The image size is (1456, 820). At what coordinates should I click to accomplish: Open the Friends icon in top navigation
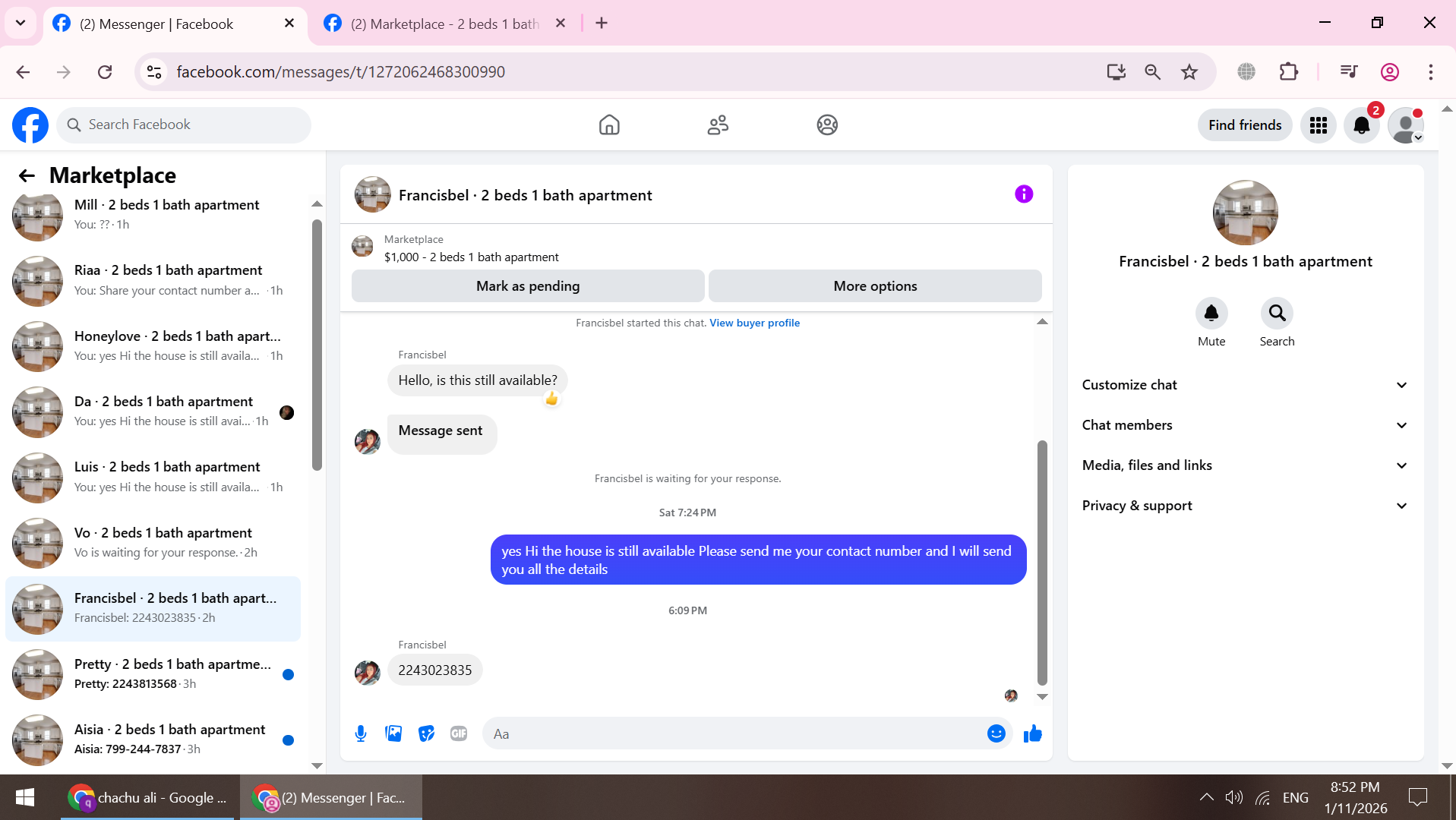click(x=718, y=125)
